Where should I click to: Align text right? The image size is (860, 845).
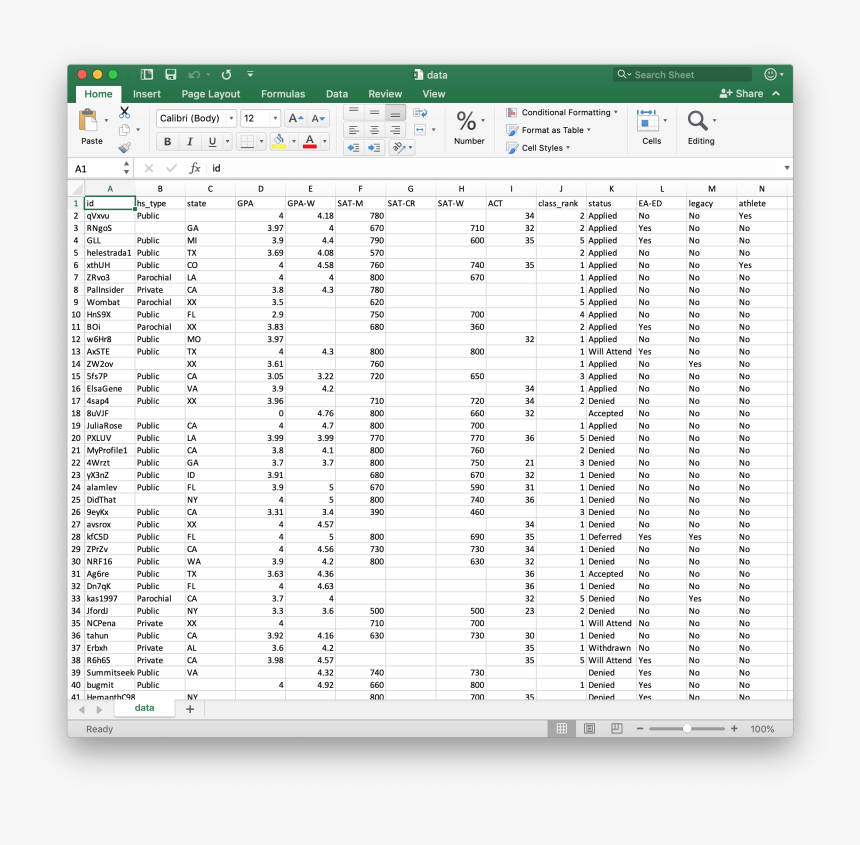tap(395, 130)
